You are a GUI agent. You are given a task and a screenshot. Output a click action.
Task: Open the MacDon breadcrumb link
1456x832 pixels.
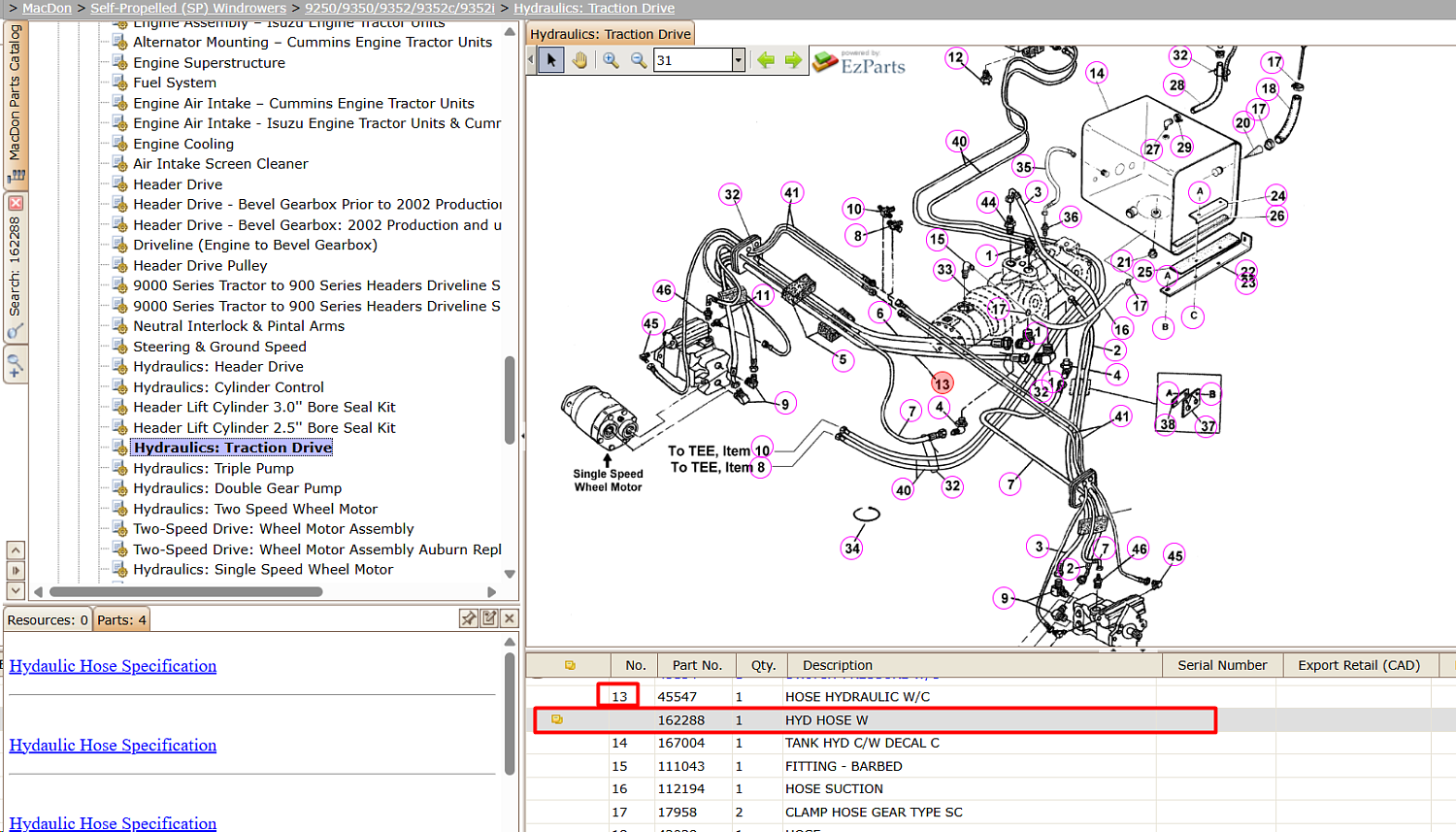tap(47, 8)
